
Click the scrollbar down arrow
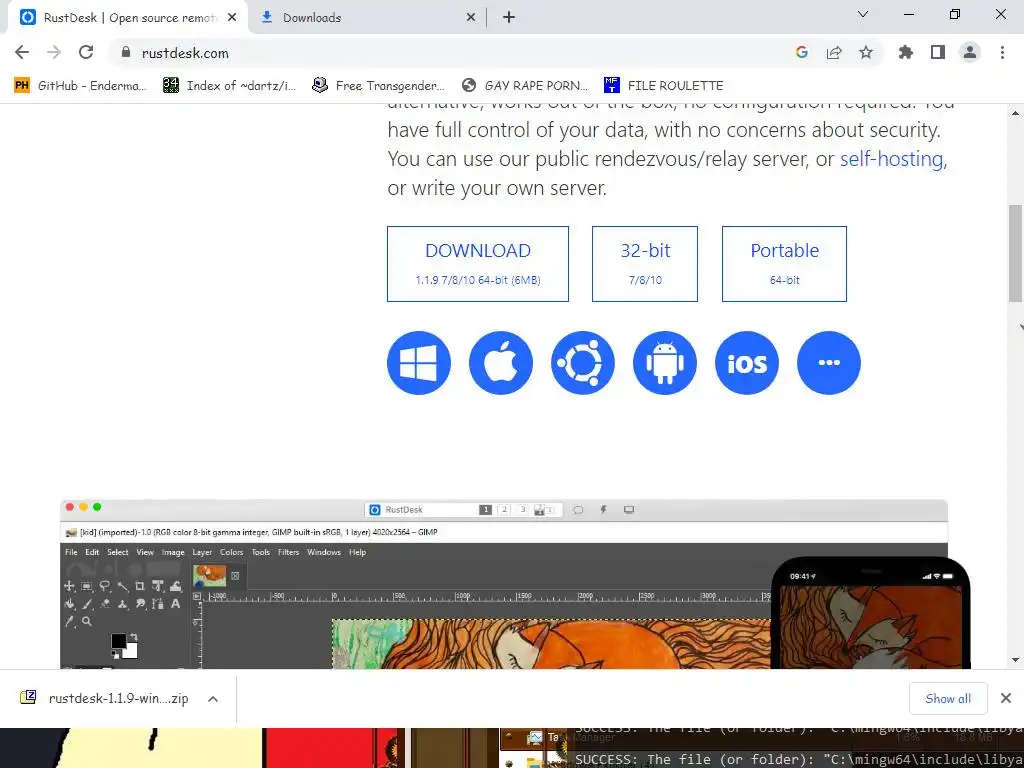coord(1016,660)
